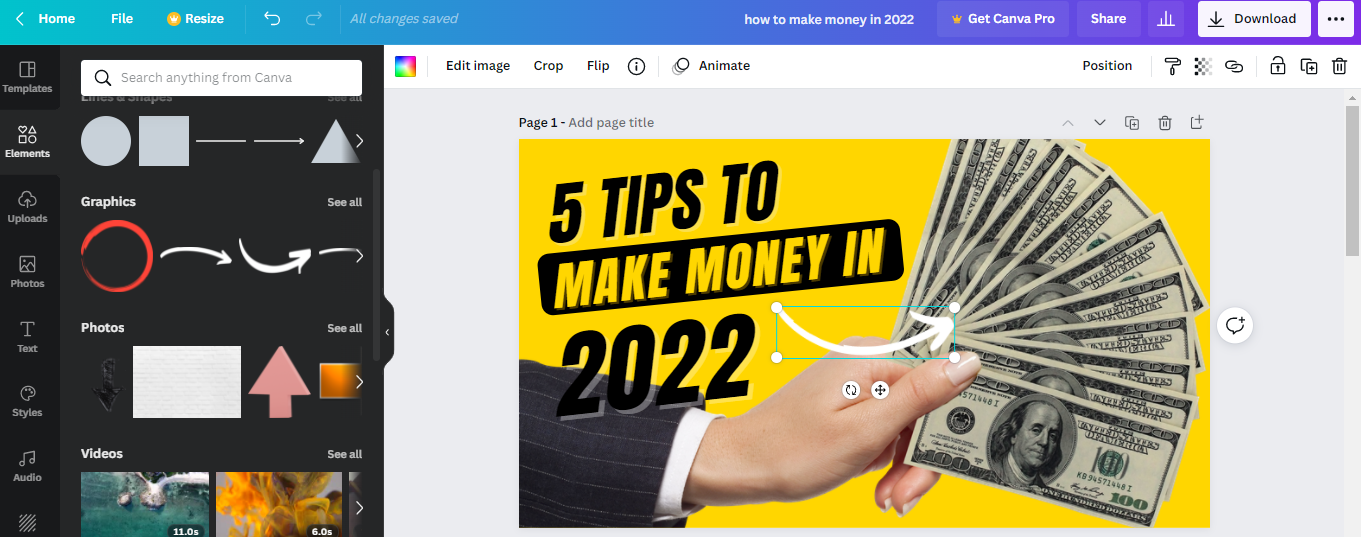Click See all next to Photos
Screen dimensions: 1361x537
345,328
